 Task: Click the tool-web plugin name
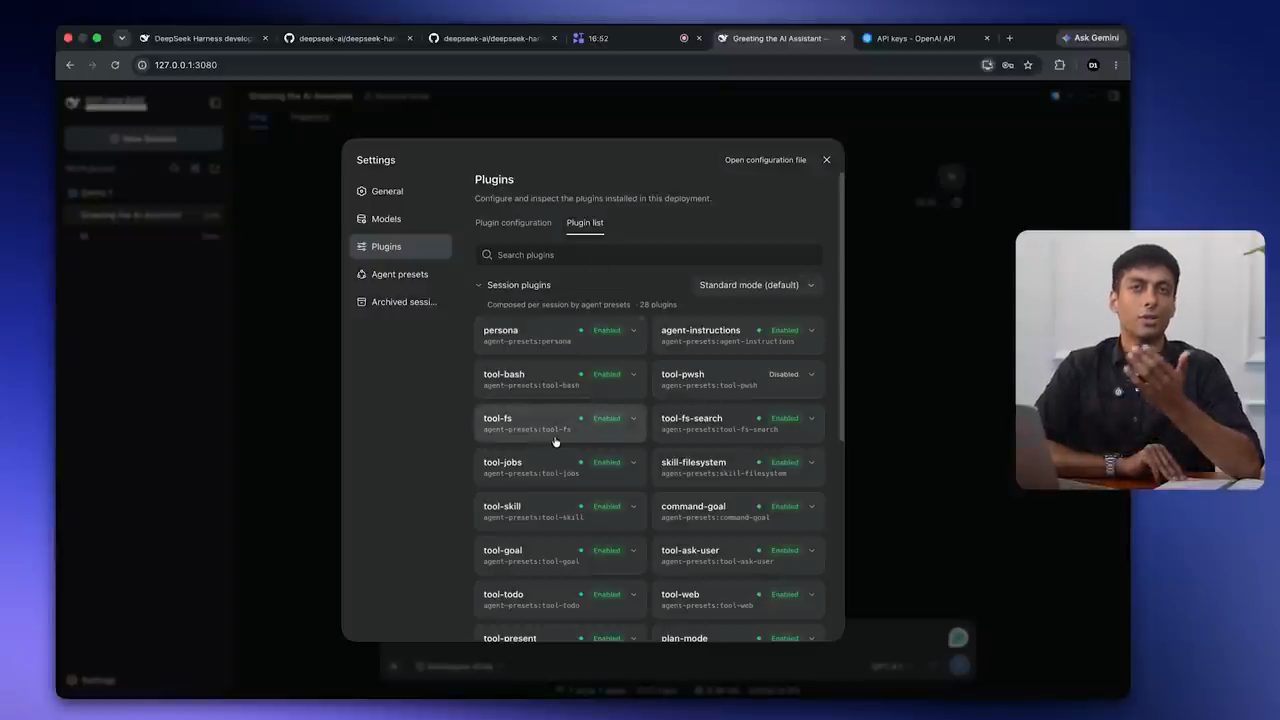pos(680,594)
